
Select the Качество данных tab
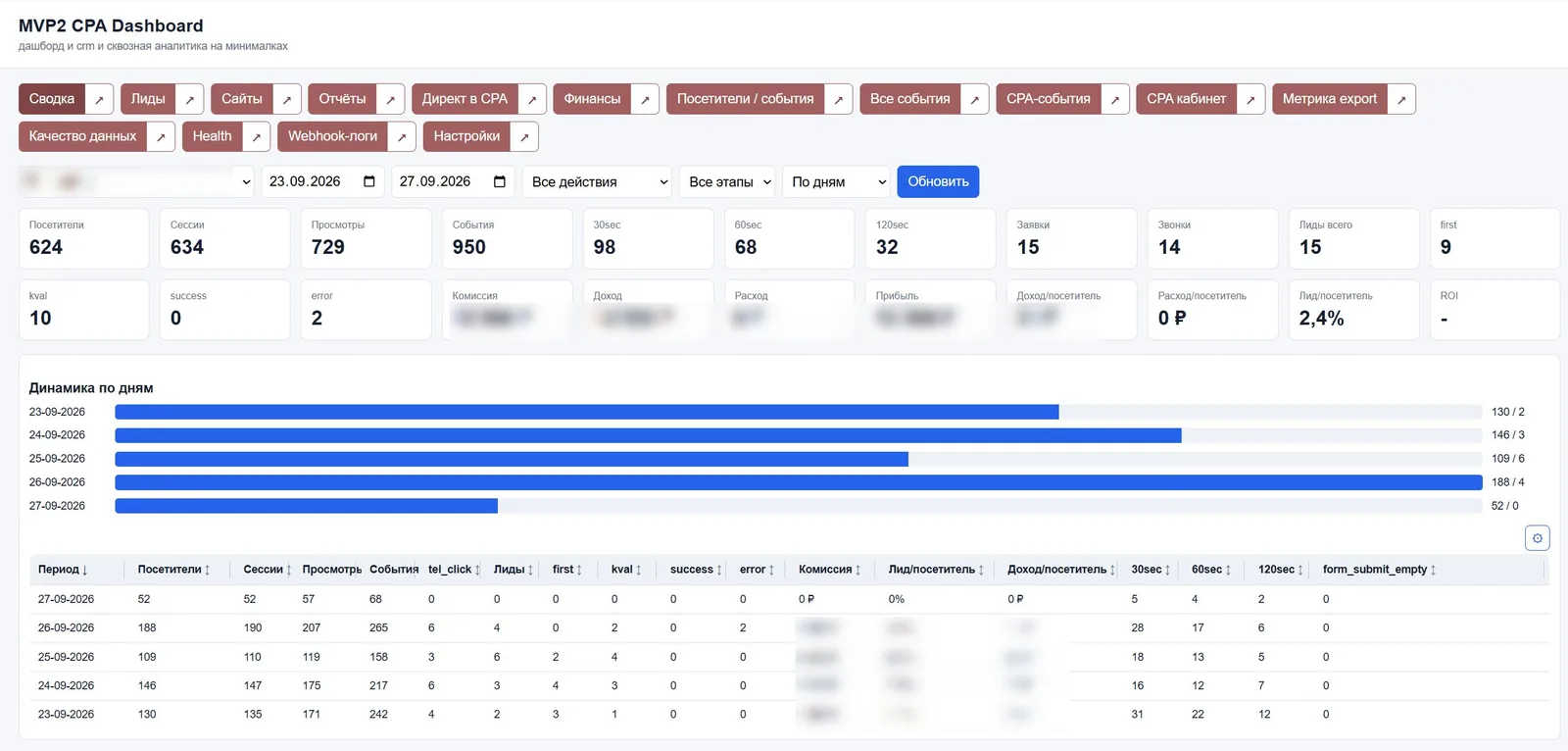coord(82,136)
